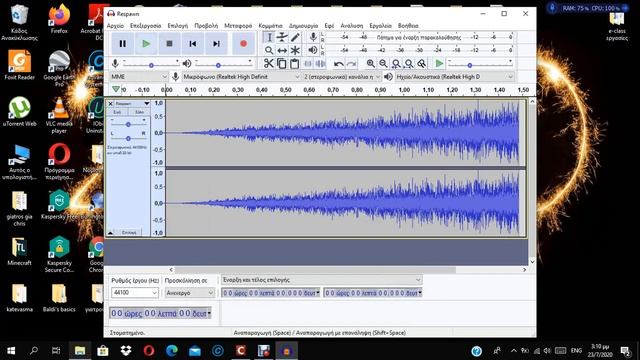Open the audio position time format arrow
The width and height of the screenshot is (640, 360).
click(209, 313)
